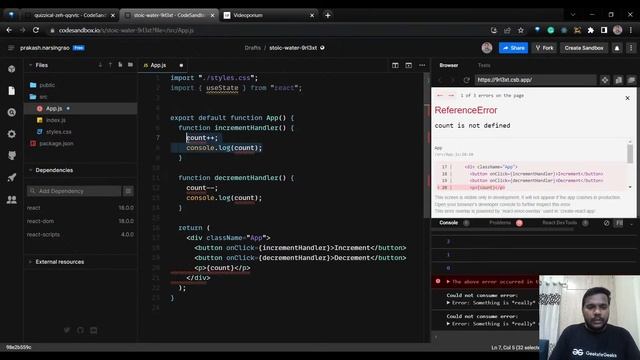The image size is (640, 360).
Task: Collapse the Dependencies section
Action: click(x=30, y=170)
